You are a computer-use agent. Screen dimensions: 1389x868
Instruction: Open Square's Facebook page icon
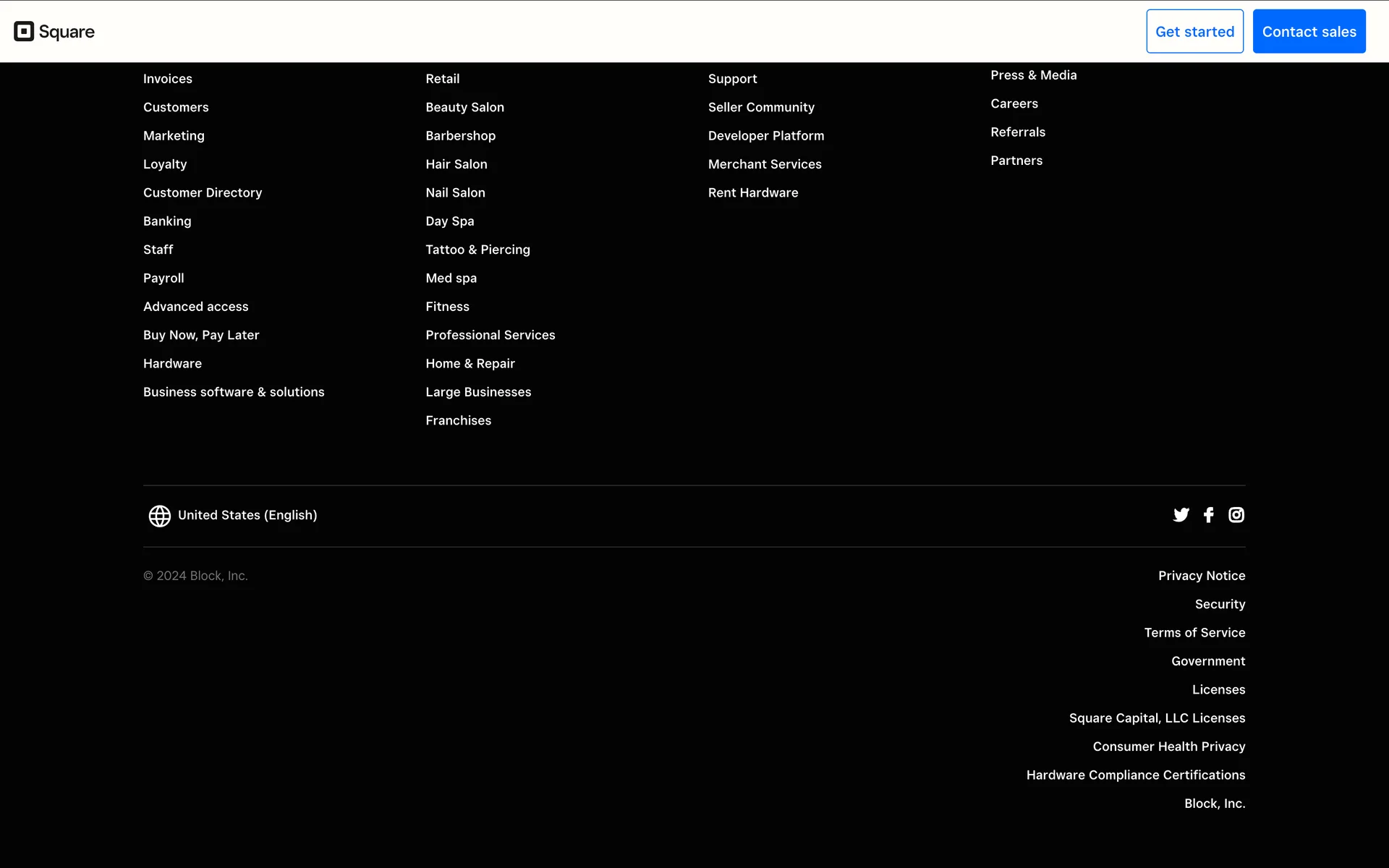pos(1208,515)
